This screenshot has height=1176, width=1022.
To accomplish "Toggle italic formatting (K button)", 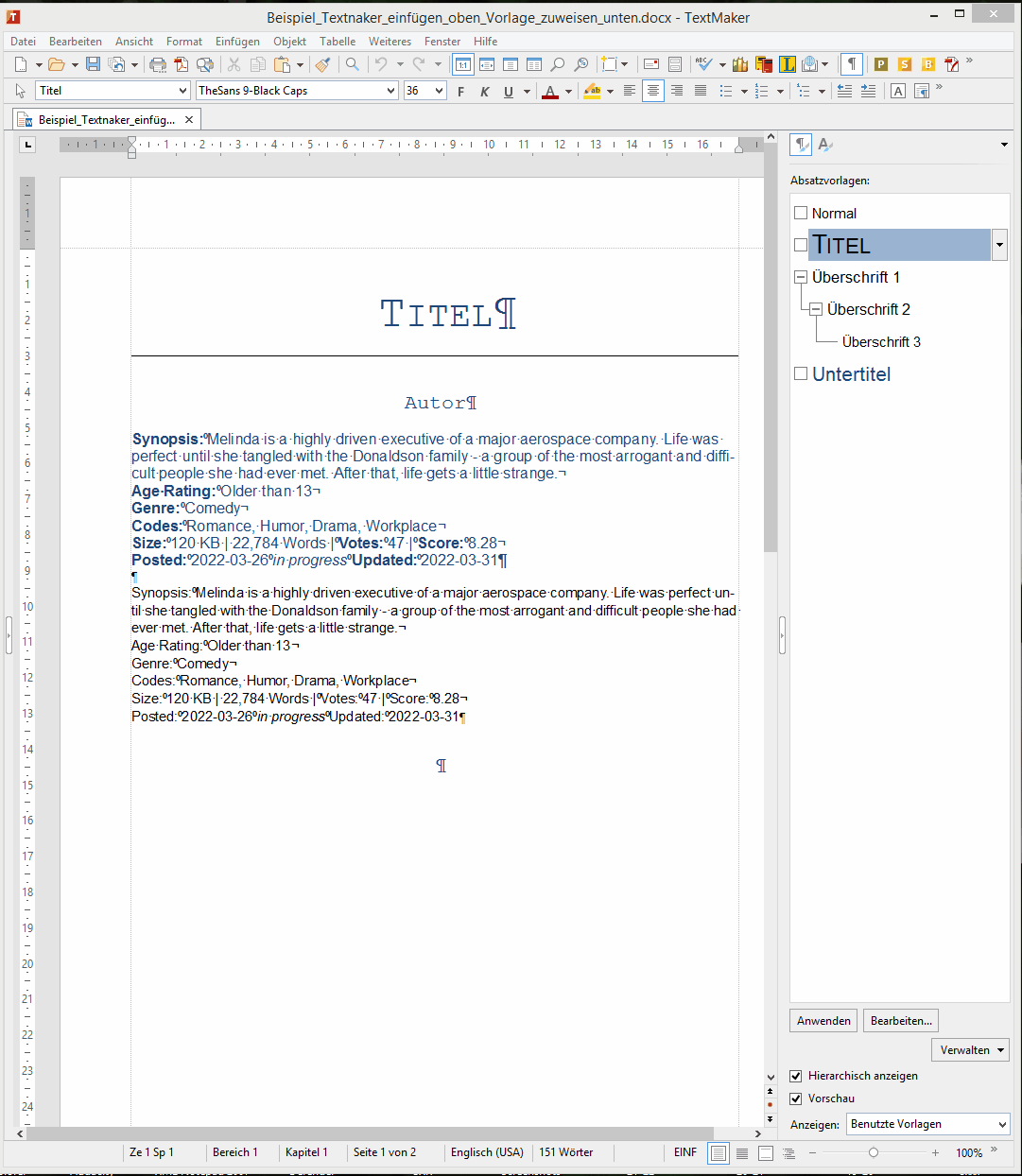I will click(x=484, y=92).
